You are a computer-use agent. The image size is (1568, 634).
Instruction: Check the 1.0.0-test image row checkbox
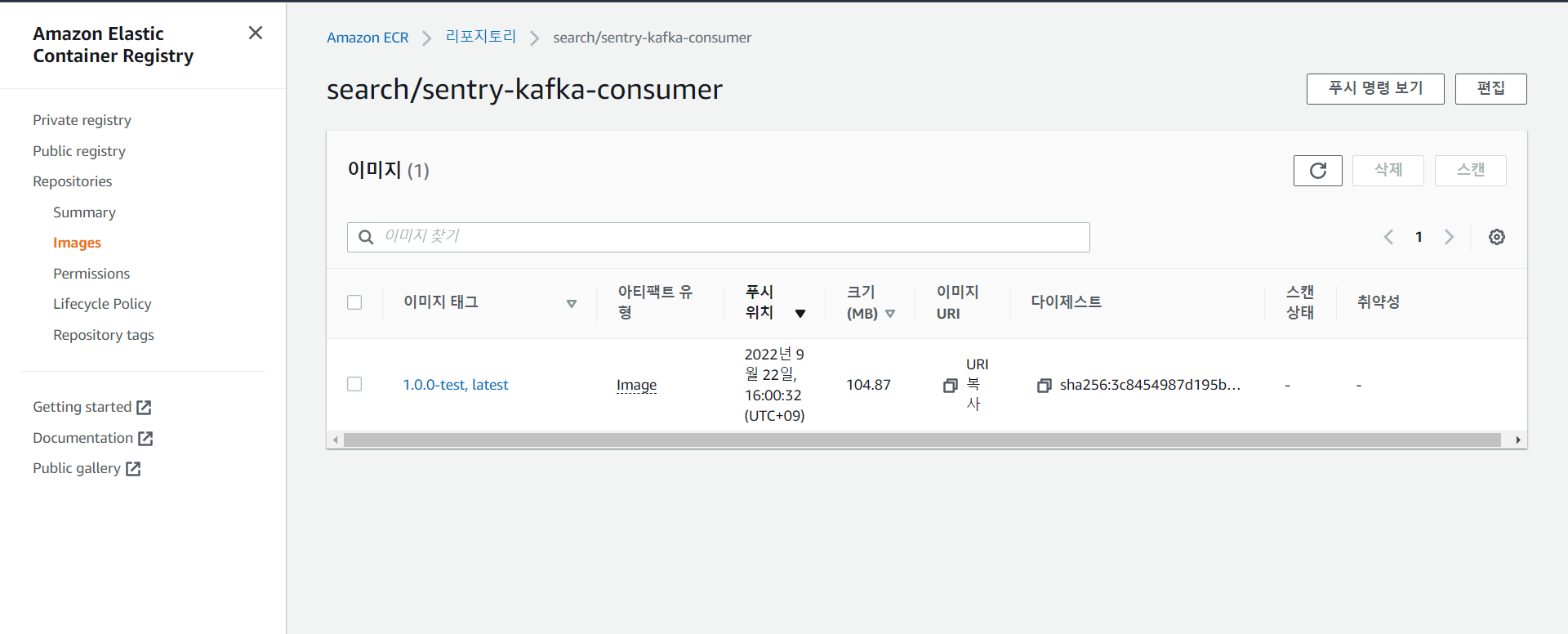point(354,384)
